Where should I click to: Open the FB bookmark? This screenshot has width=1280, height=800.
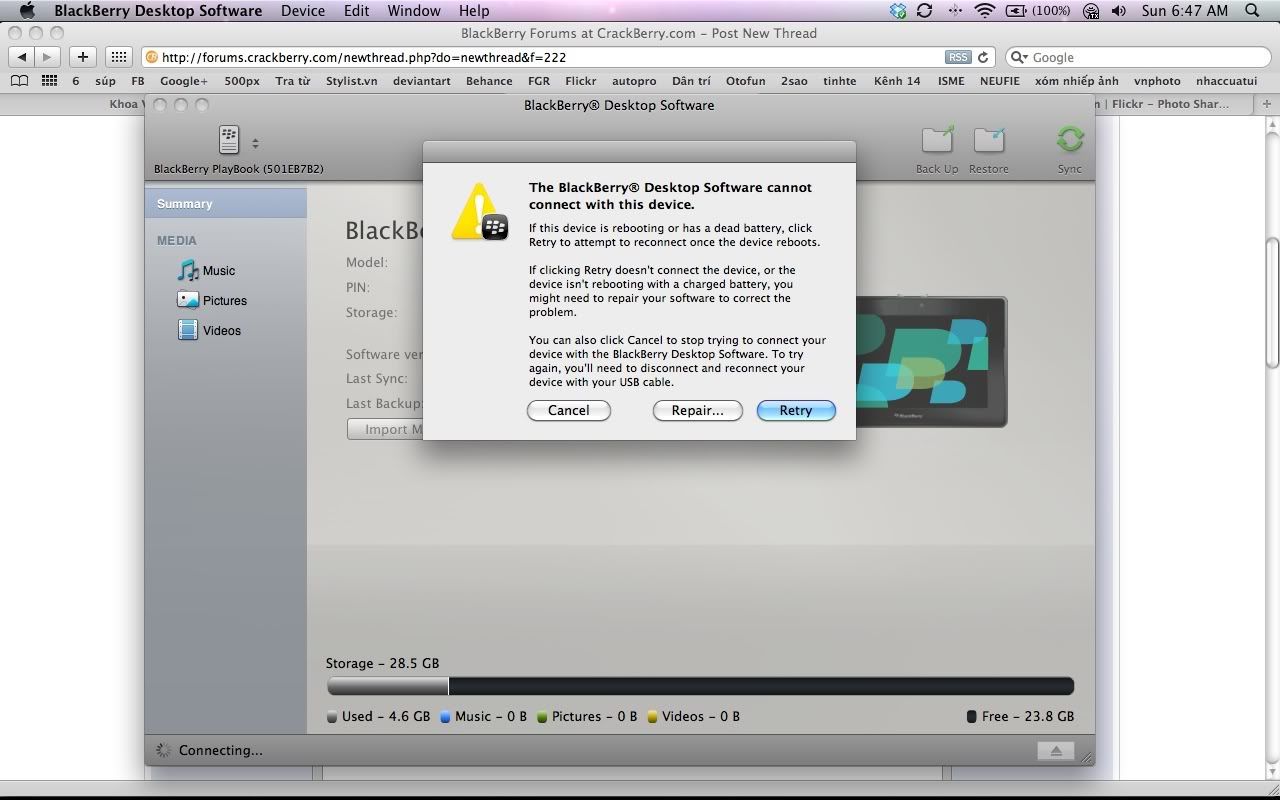click(x=138, y=81)
